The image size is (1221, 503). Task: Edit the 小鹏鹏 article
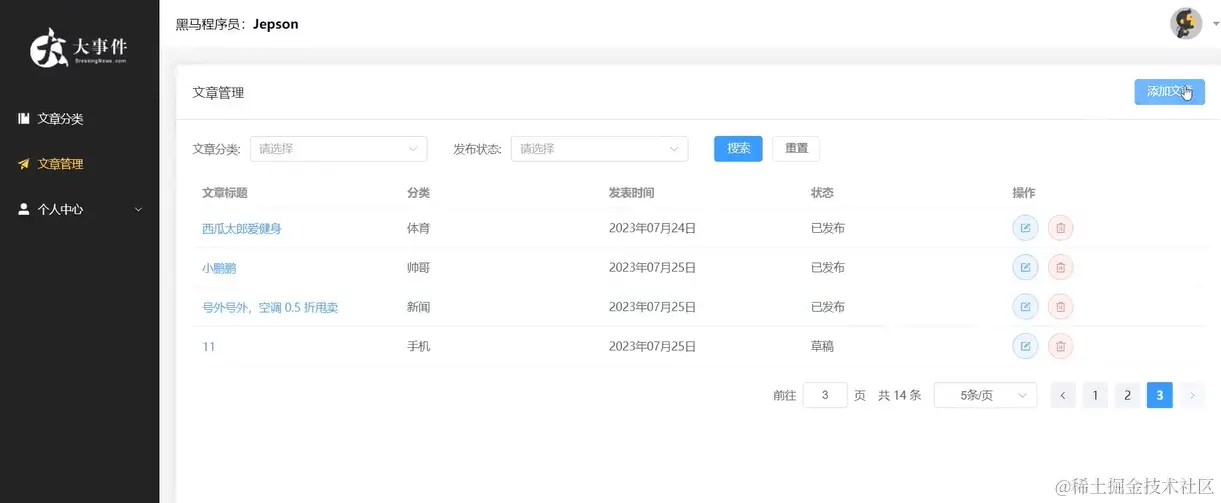coord(1025,267)
